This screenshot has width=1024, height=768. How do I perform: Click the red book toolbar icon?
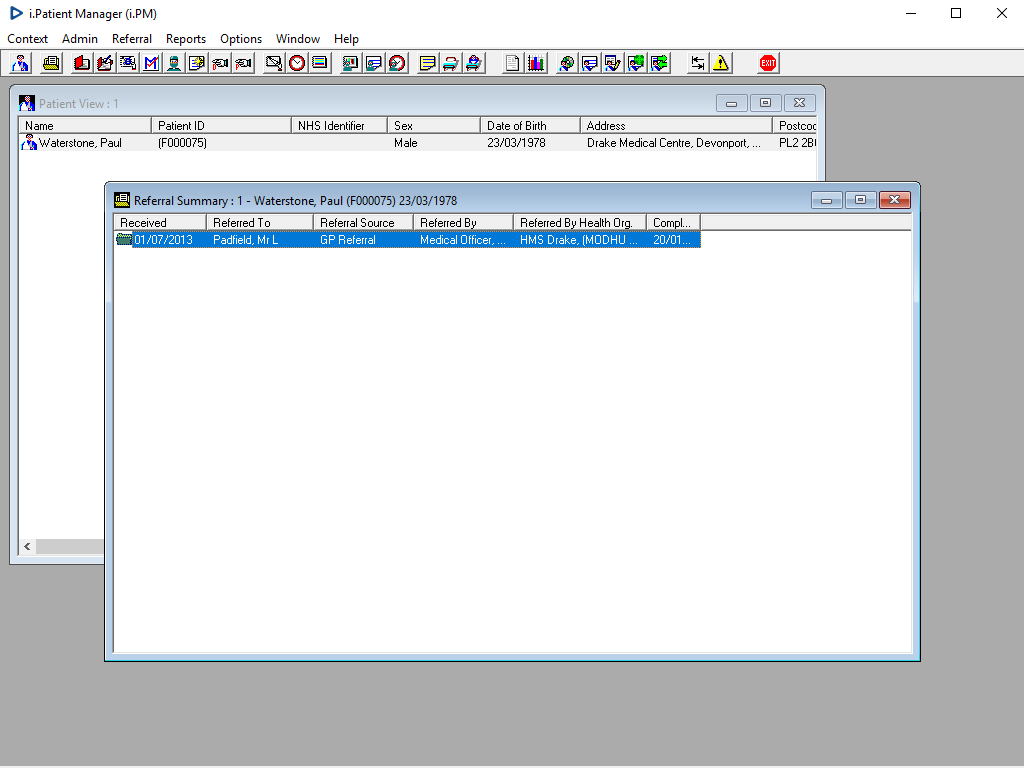[x=82, y=63]
